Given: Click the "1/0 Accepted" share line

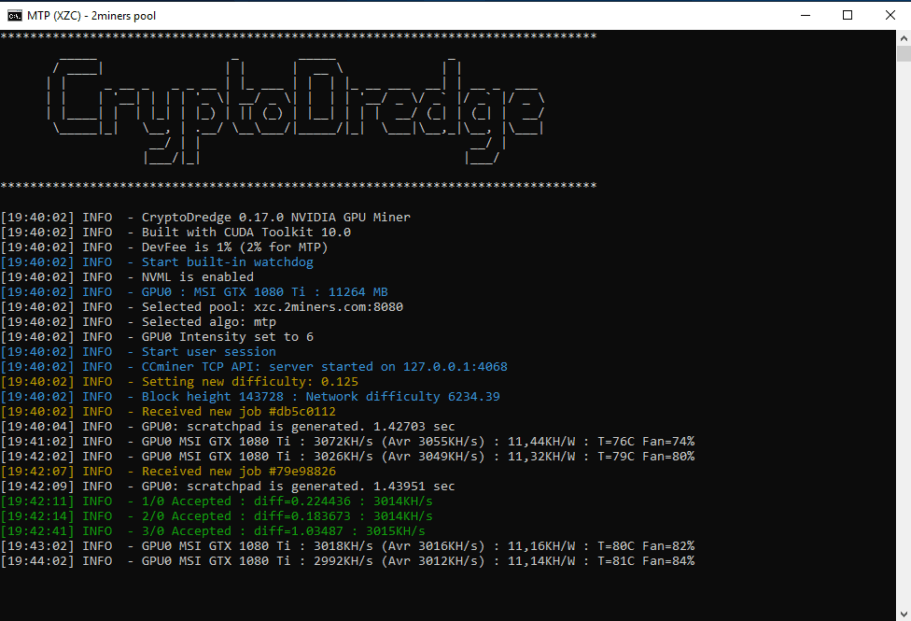Looking at the screenshot, I should [287, 501].
